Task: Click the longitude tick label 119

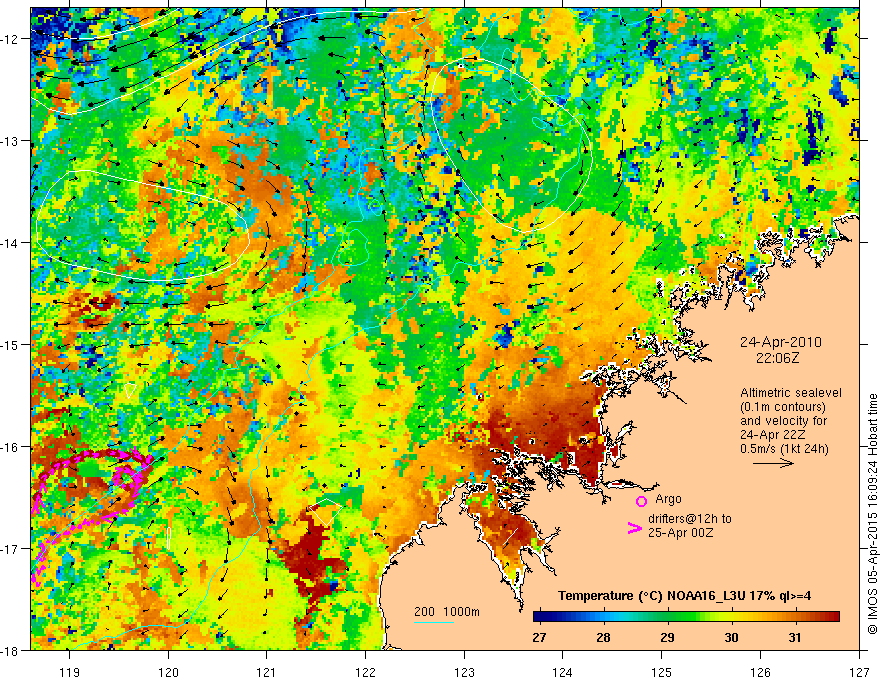Action: 70,673
